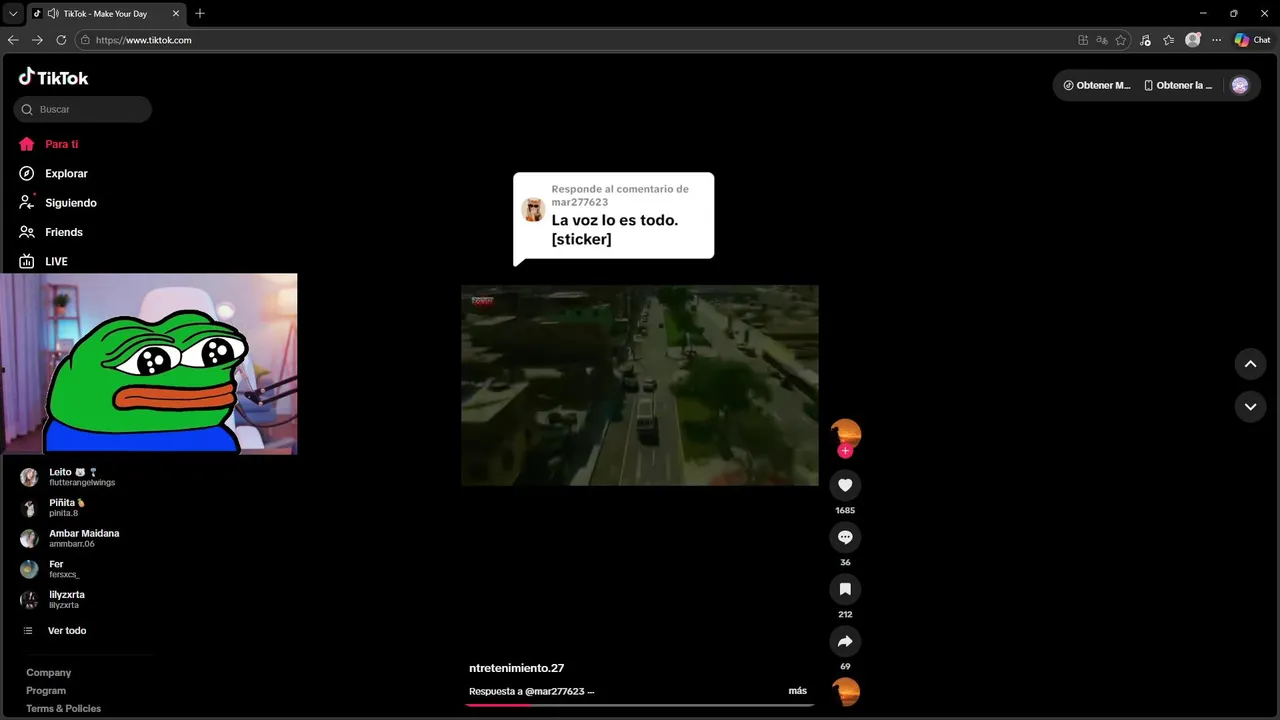Open the ntretenimiento.27 username link

[516, 668]
